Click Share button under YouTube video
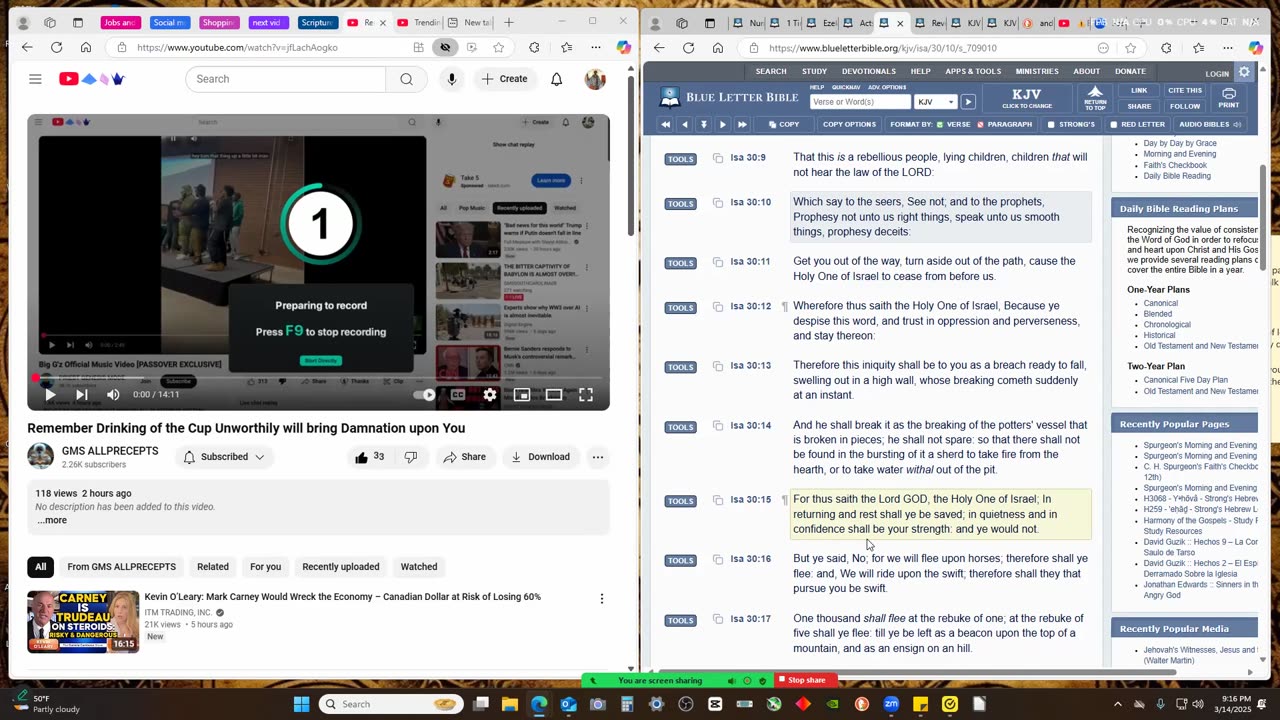The image size is (1280, 720). point(465,457)
